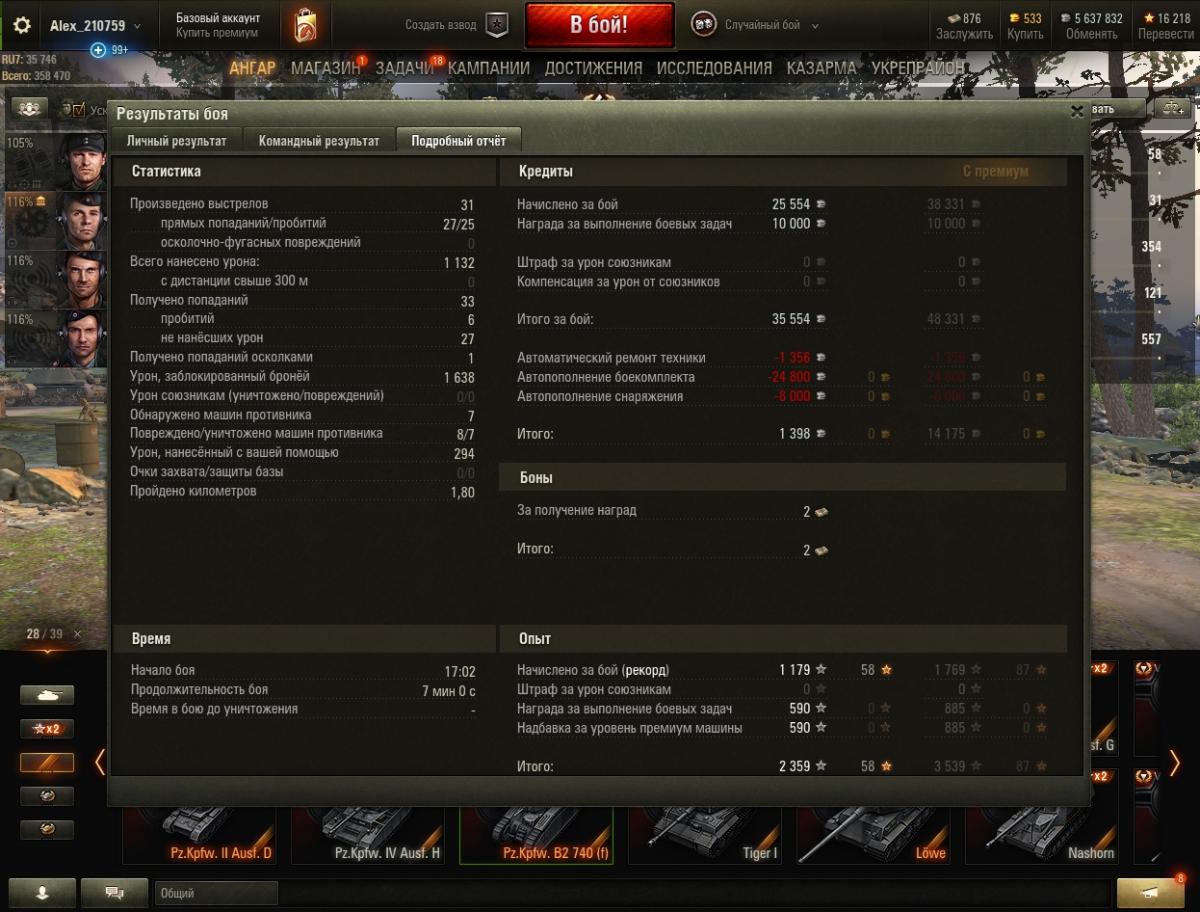
Task: Click the Создать взвод button
Action: (x=441, y=25)
